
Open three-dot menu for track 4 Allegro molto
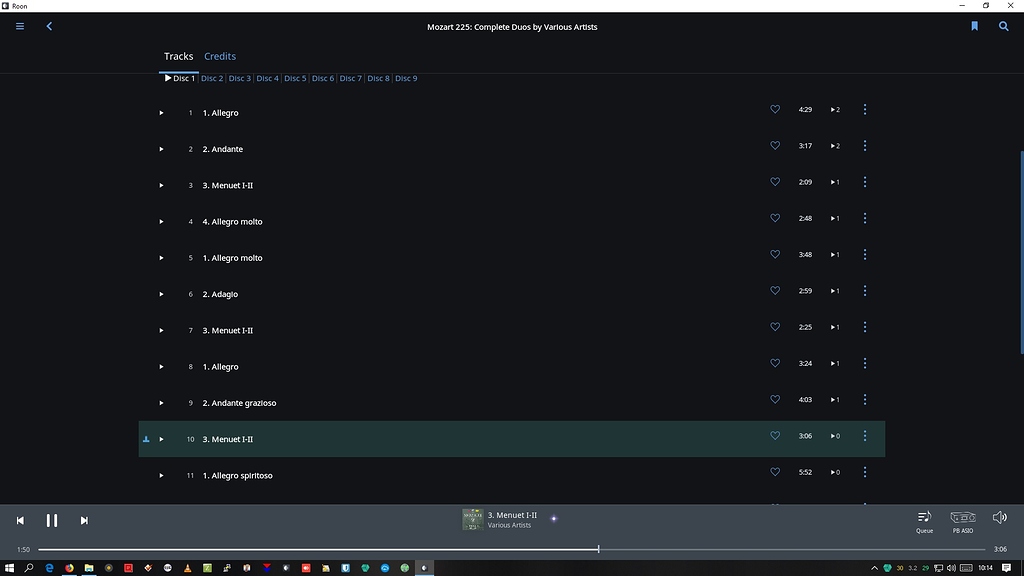coord(865,218)
